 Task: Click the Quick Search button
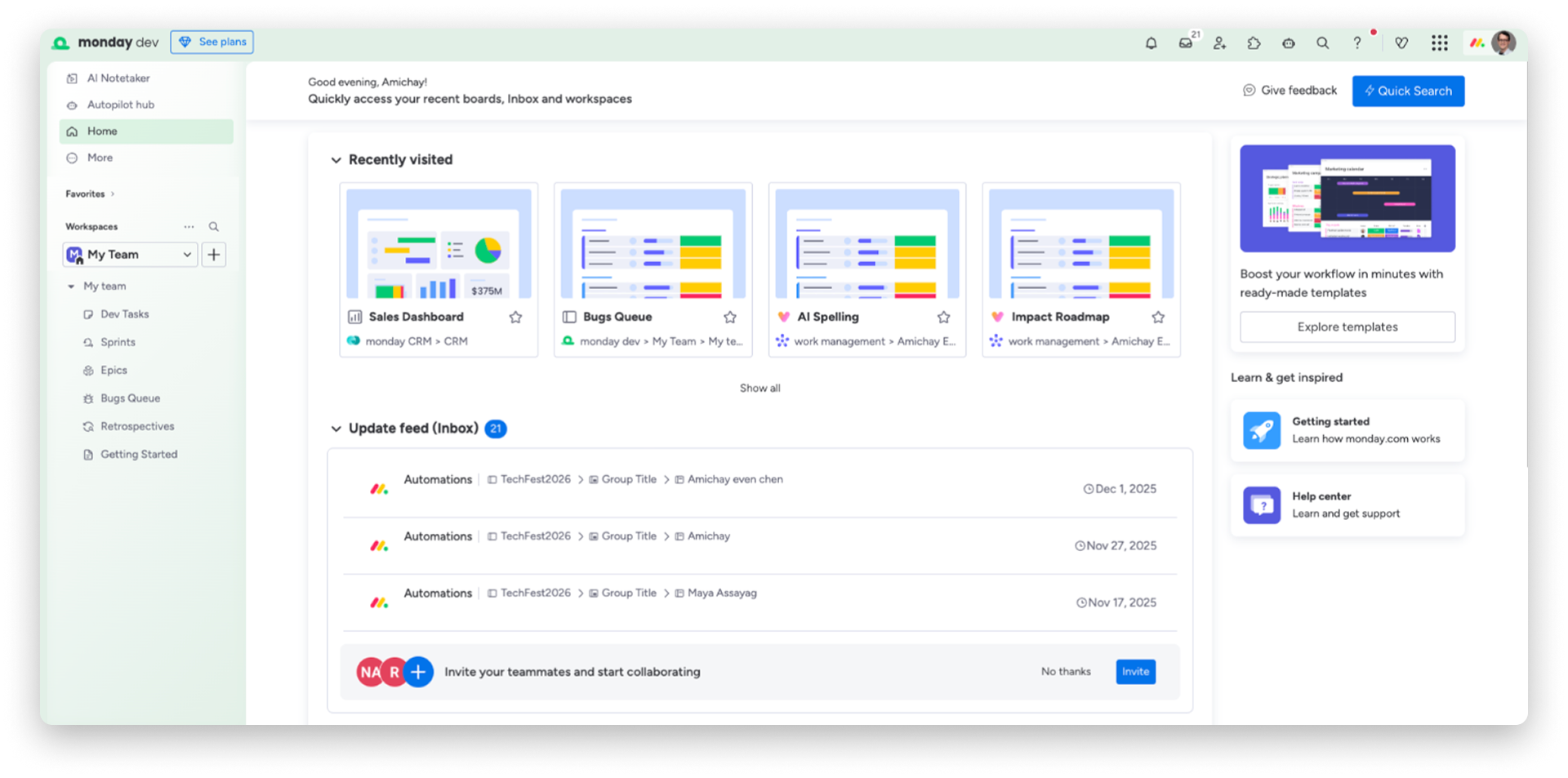click(1408, 91)
